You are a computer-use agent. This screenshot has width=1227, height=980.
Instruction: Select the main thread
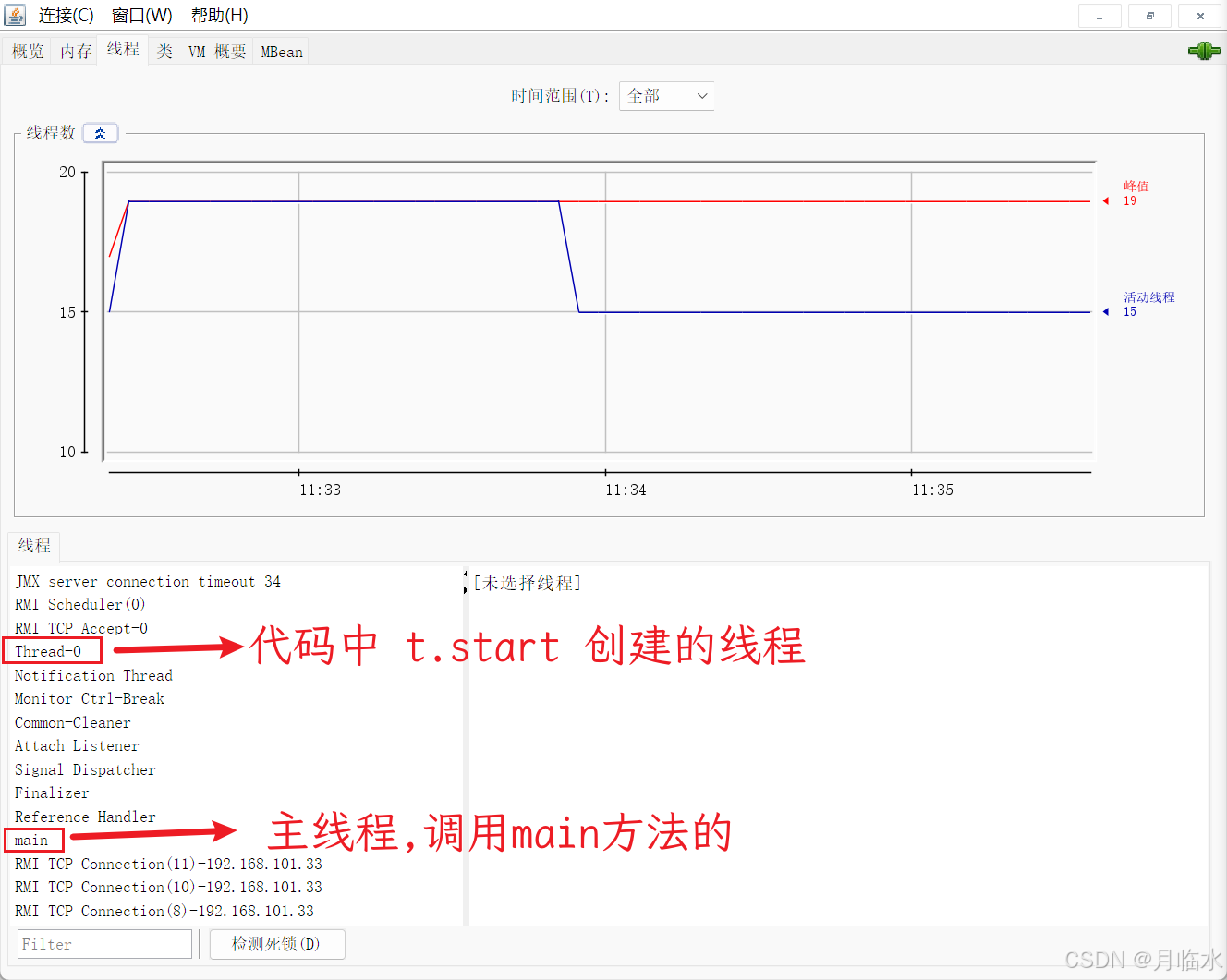tap(31, 840)
